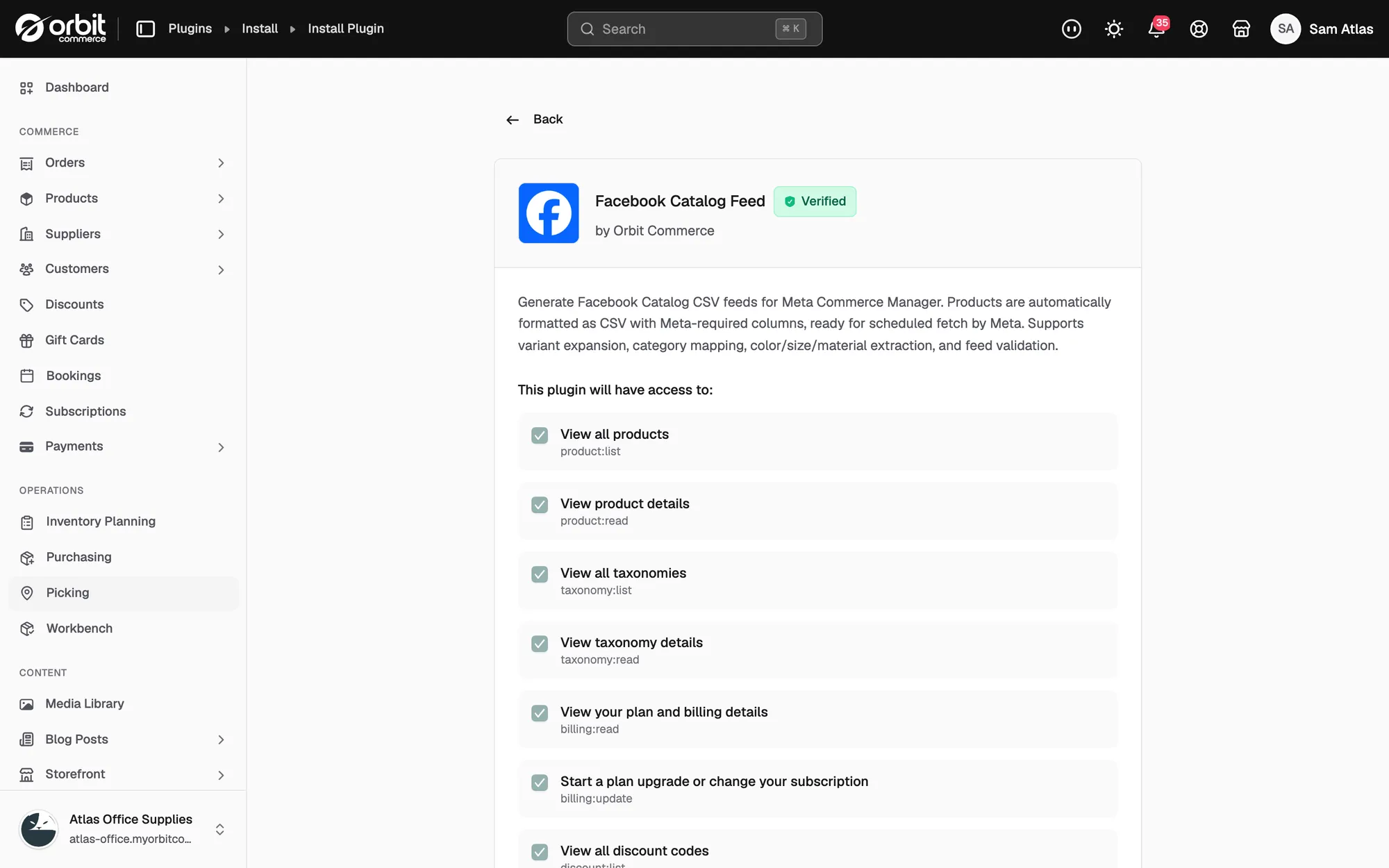1389x868 pixels.
Task: Expand the Suppliers submenu chevron
Action: pos(221,235)
